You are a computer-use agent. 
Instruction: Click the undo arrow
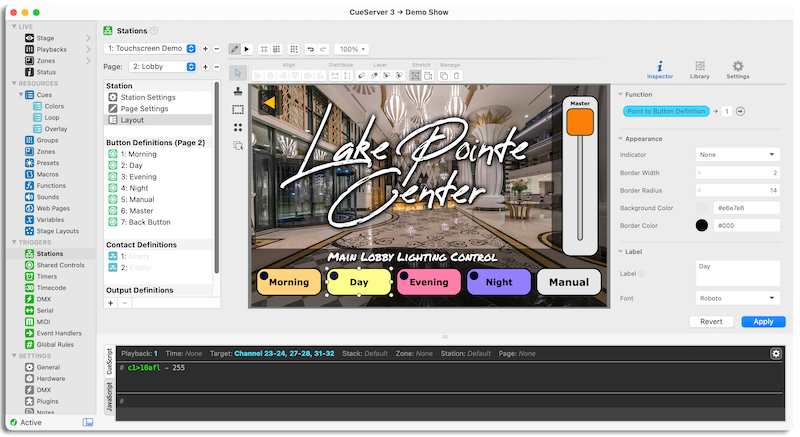pyautogui.click(x=310, y=49)
